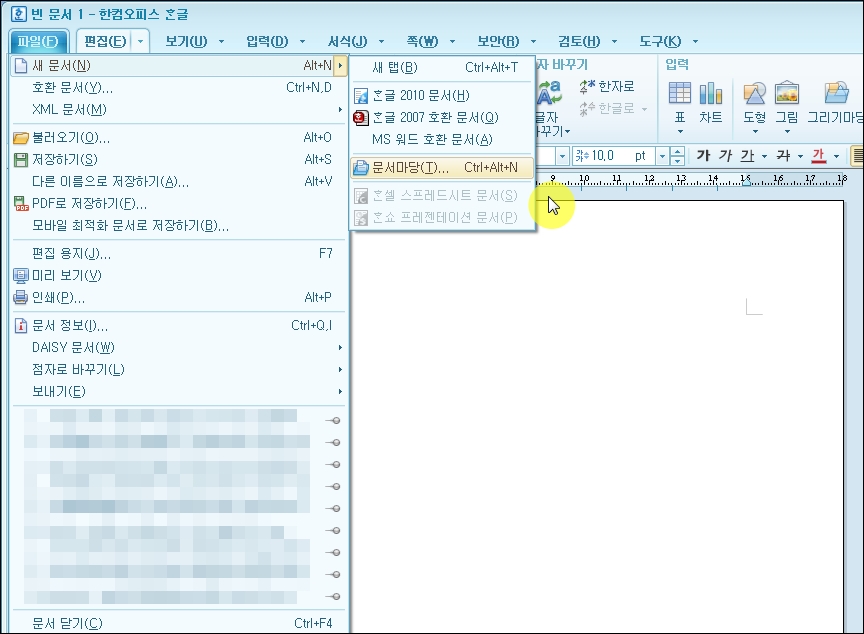This screenshot has width=864, height=634.
Task: Expand the 보기 menu dropdown arrow
Action: [x=222, y=41]
